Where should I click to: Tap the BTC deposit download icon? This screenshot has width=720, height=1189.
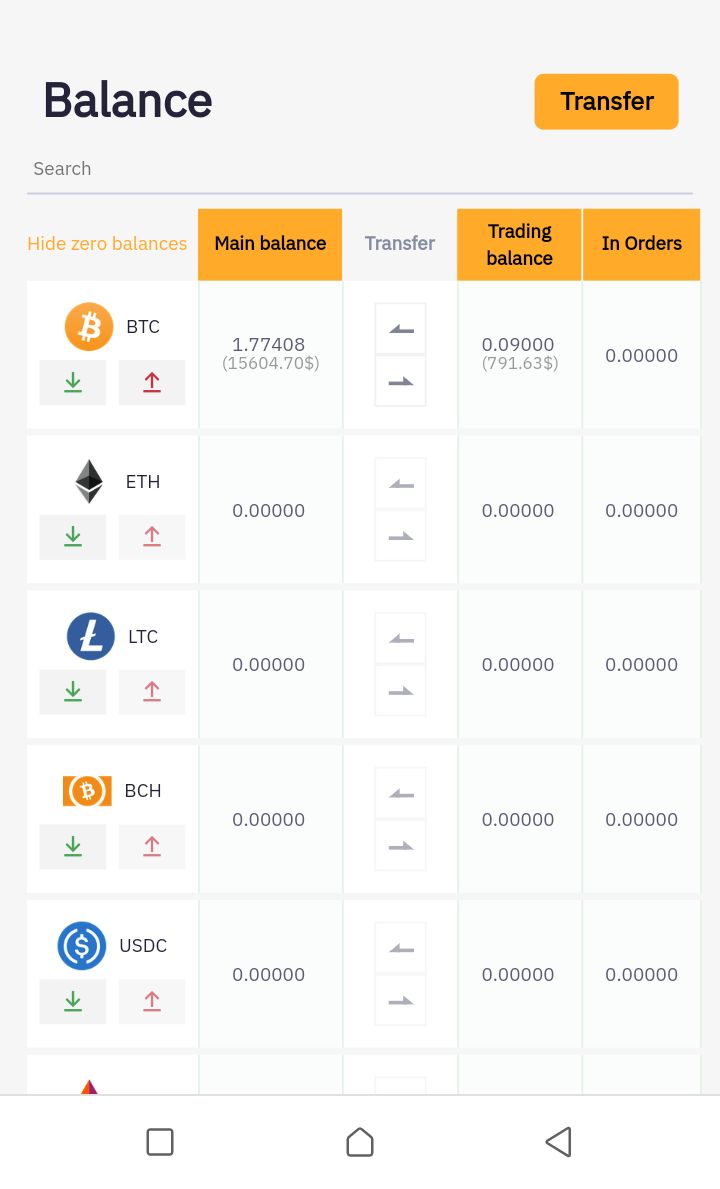click(x=73, y=382)
